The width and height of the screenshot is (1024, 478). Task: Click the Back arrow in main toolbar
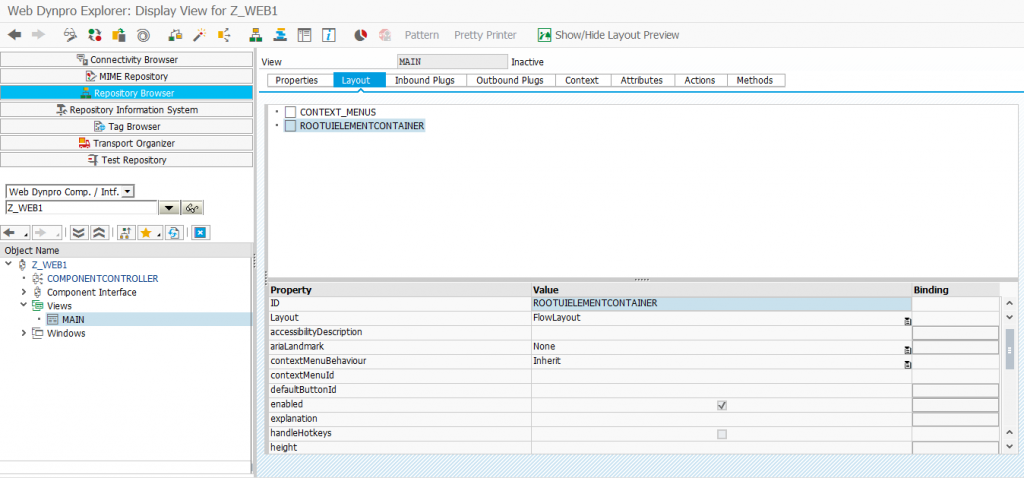coord(14,35)
